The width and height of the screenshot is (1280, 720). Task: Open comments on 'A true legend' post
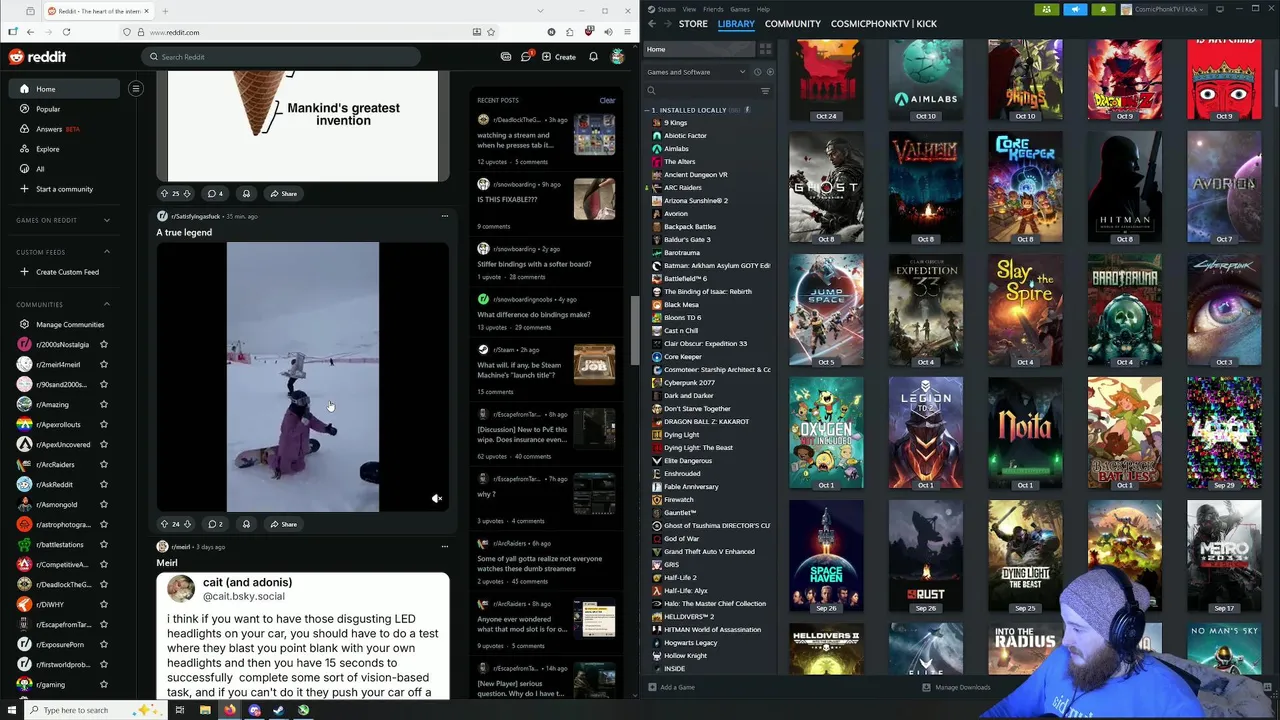pos(215,524)
